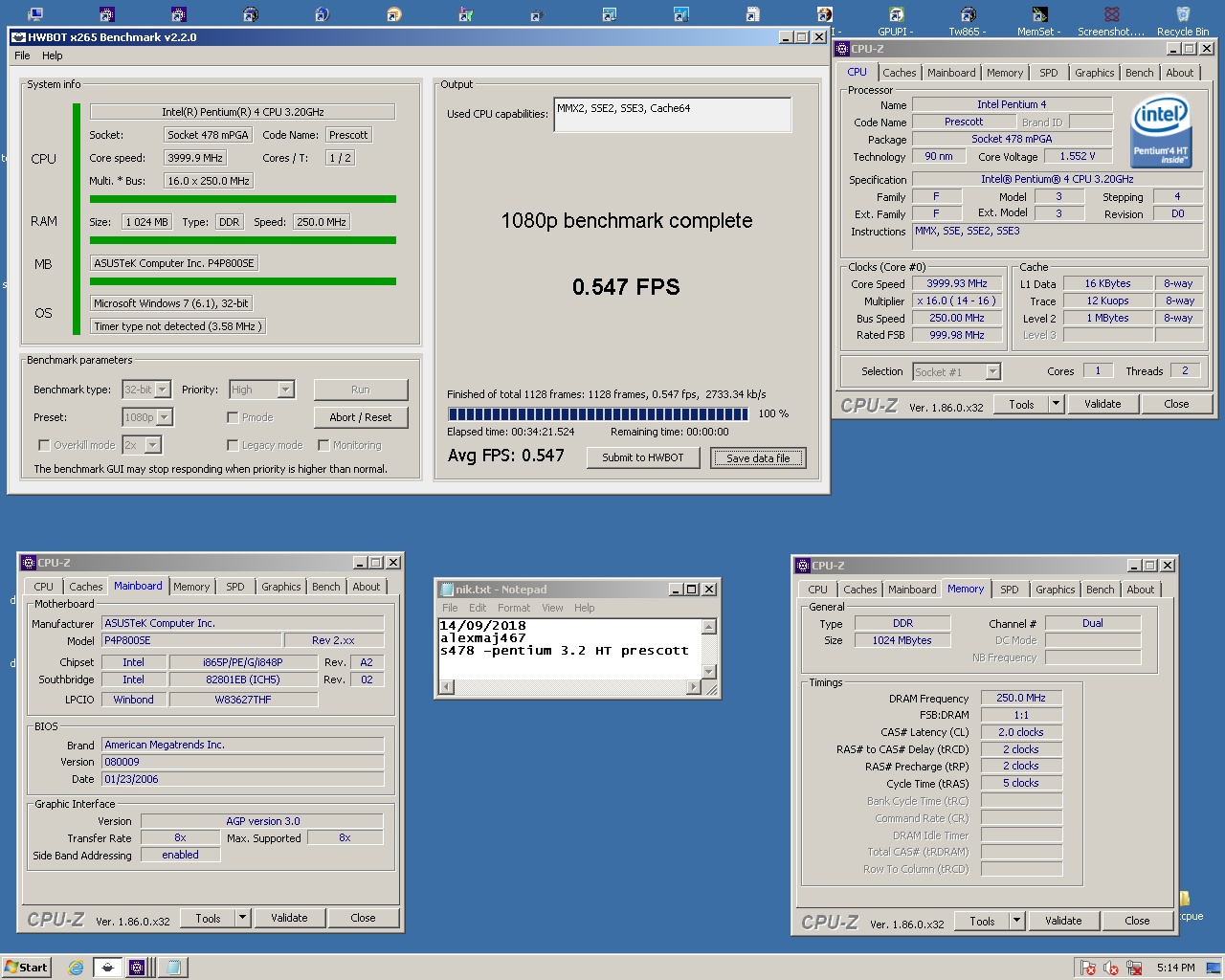
Task: Open the Bench tab in the CPU-Z Memory window
Action: (x=1101, y=590)
